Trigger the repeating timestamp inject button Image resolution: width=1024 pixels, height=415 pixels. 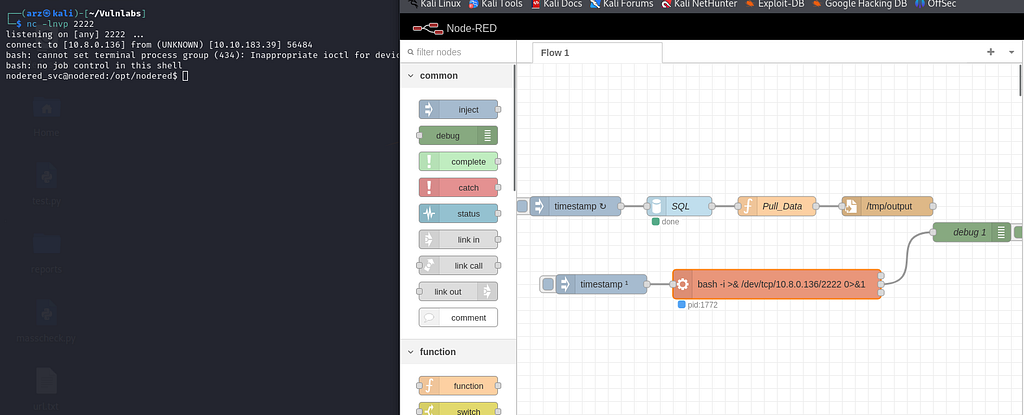tap(522, 206)
